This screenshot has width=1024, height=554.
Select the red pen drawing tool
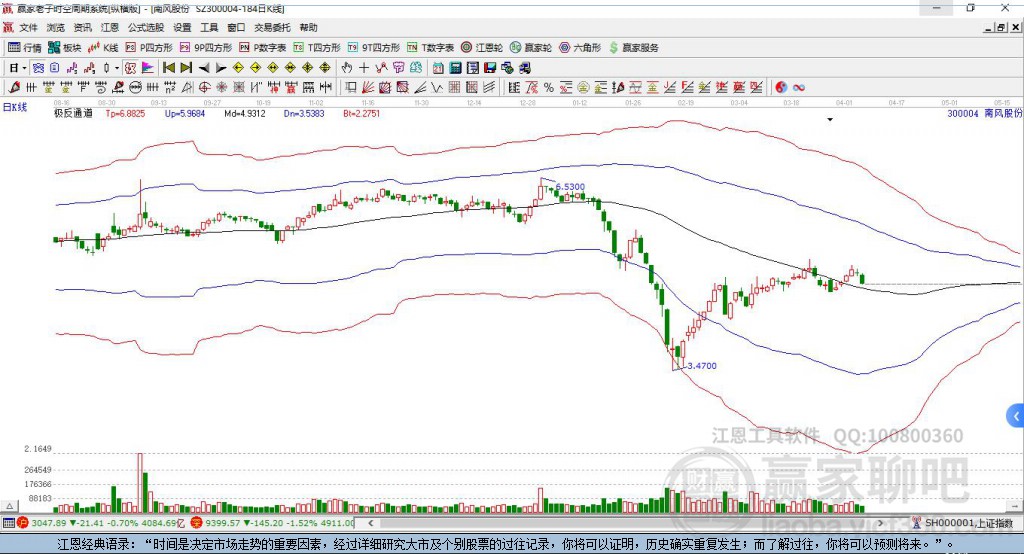(14, 87)
